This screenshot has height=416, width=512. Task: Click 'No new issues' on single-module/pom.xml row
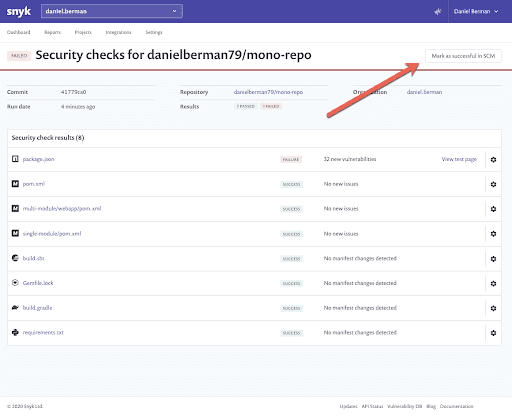(x=341, y=234)
